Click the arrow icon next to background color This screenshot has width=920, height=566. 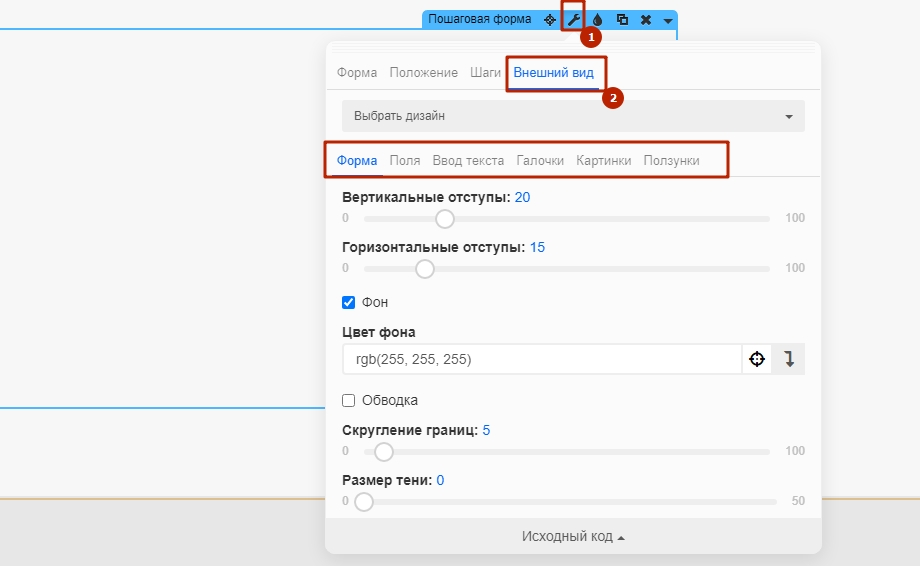pyautogui.click(x=789, y=359)
